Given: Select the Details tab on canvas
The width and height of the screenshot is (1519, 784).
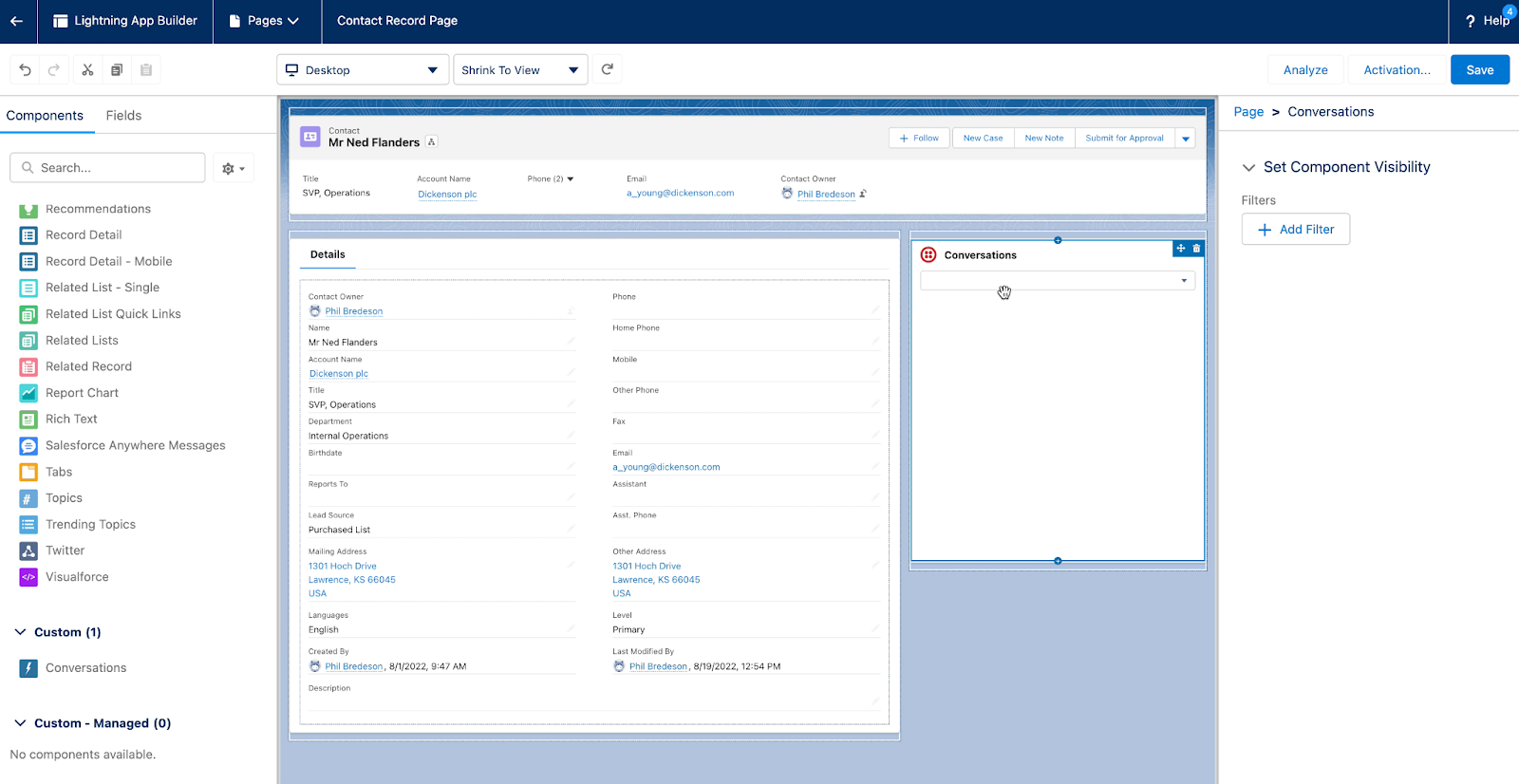Looking at the screenshot, I should (328, 254).
